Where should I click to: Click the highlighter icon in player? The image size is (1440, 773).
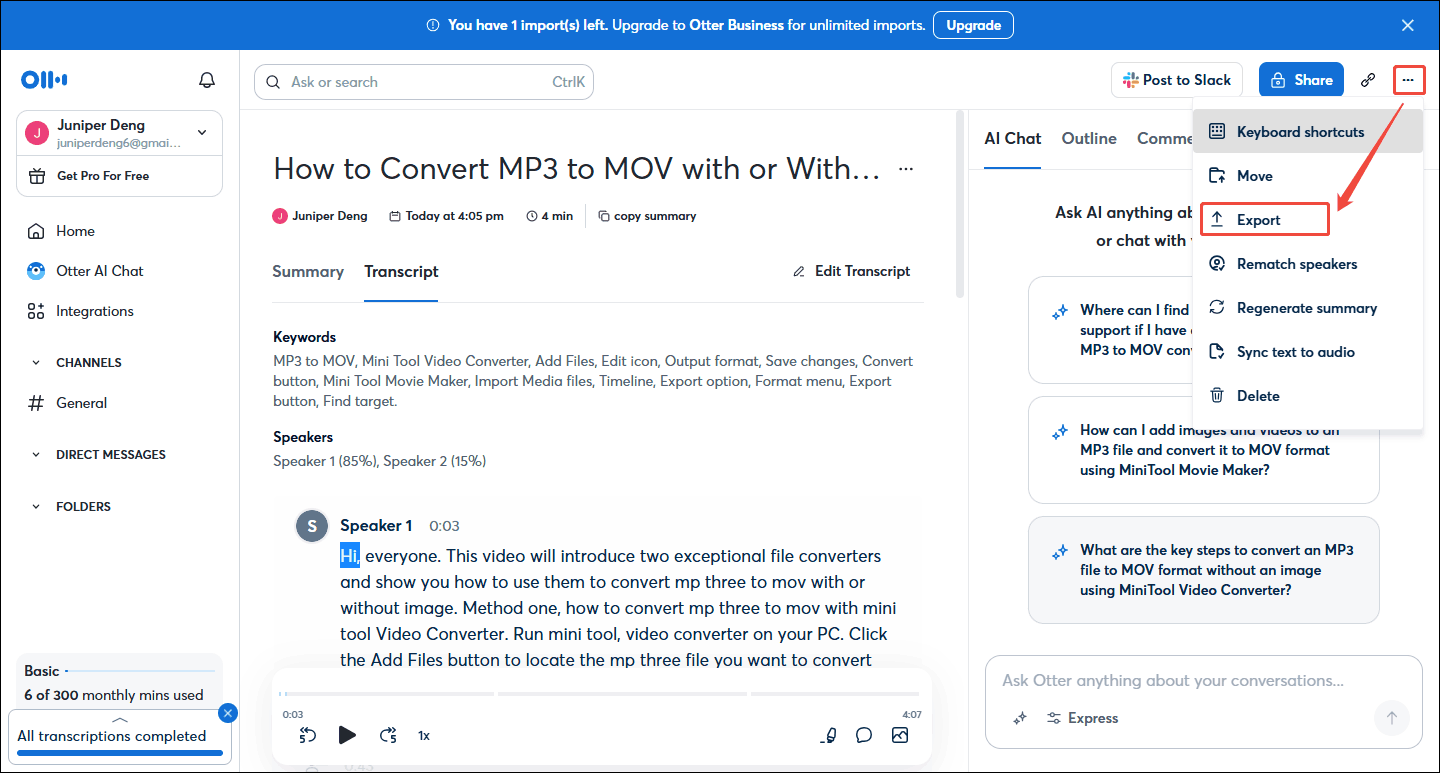(828, 735)
